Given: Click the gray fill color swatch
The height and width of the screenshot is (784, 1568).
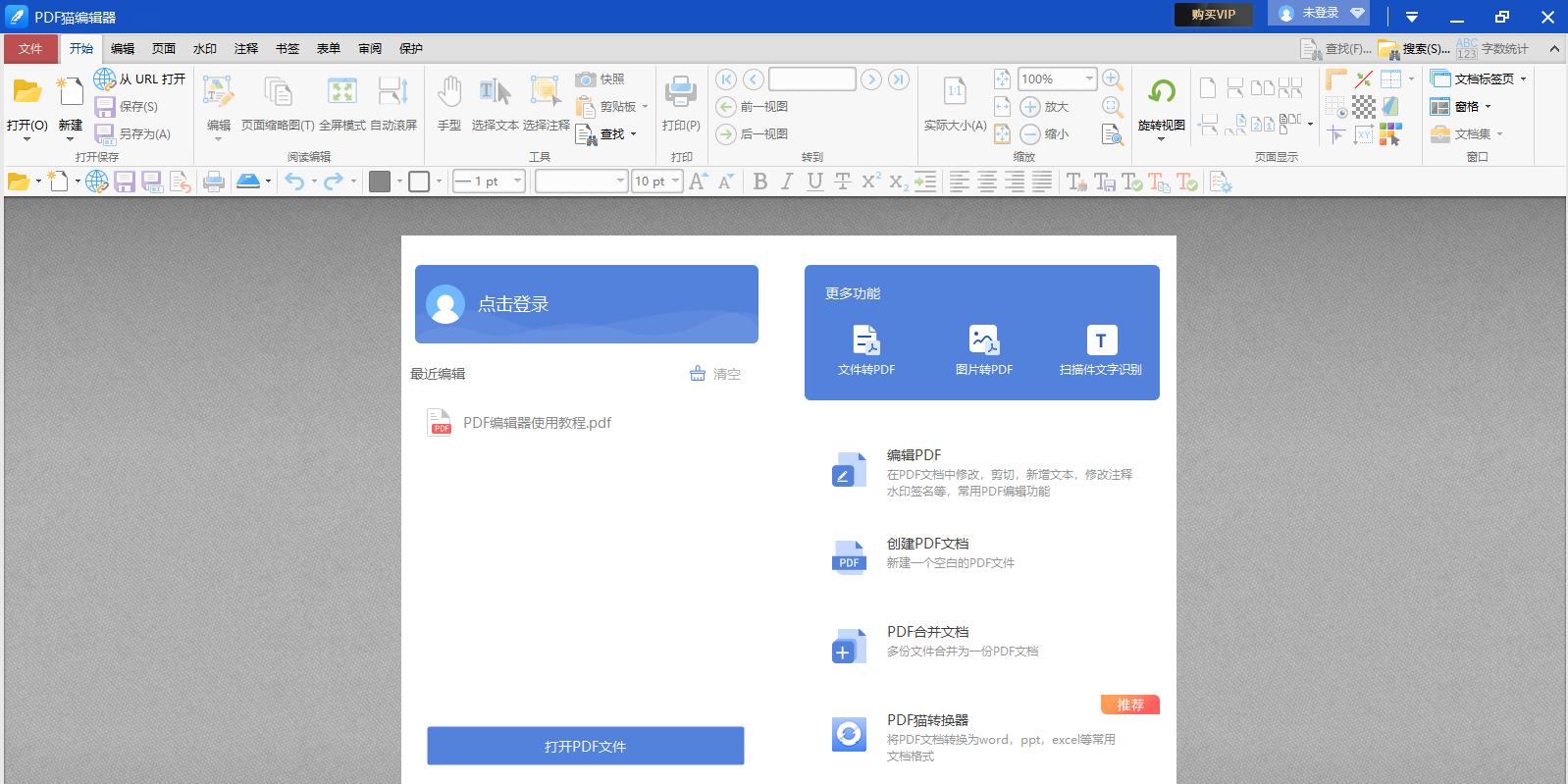Looking at the screenshot, I should [x=380, y=182].
